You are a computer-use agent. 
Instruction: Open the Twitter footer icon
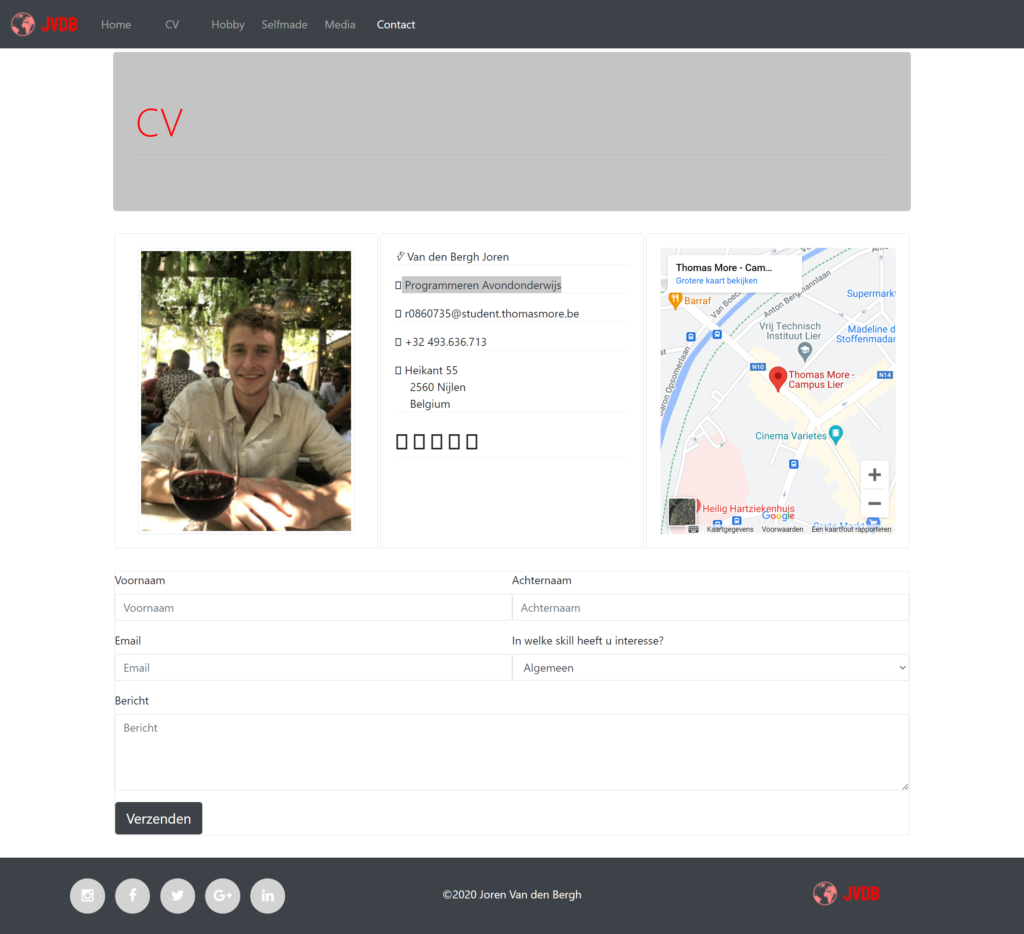click(x=178, y=895)
